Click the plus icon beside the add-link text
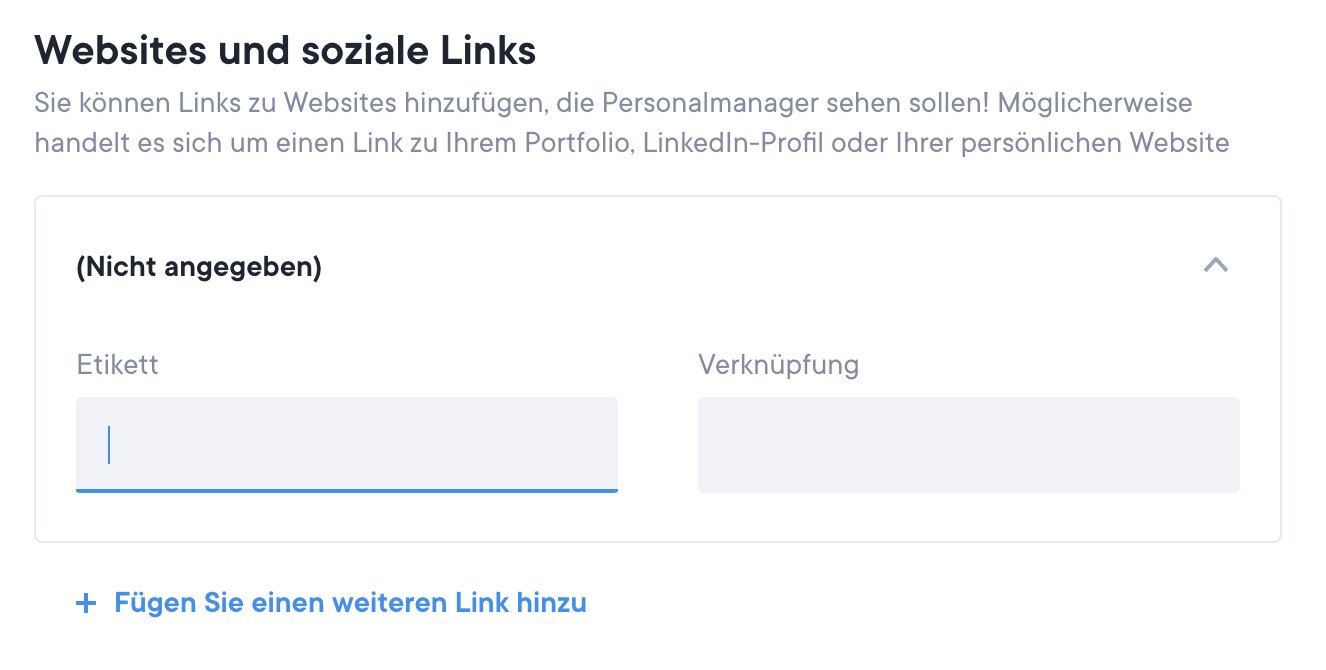This screenshot has height=670, width=1326. 87,604
